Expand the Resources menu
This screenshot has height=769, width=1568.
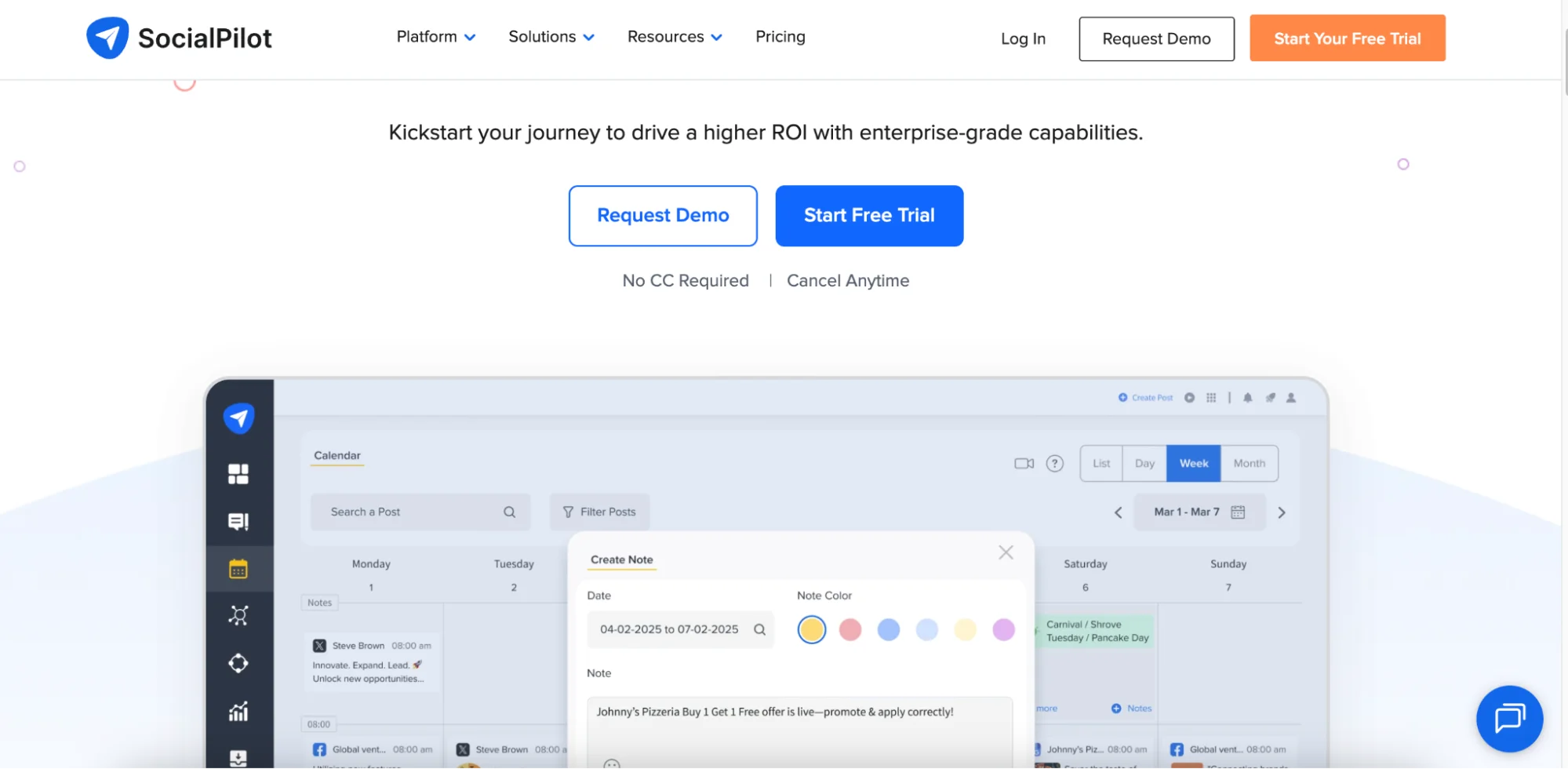click(x=675, y=37)
